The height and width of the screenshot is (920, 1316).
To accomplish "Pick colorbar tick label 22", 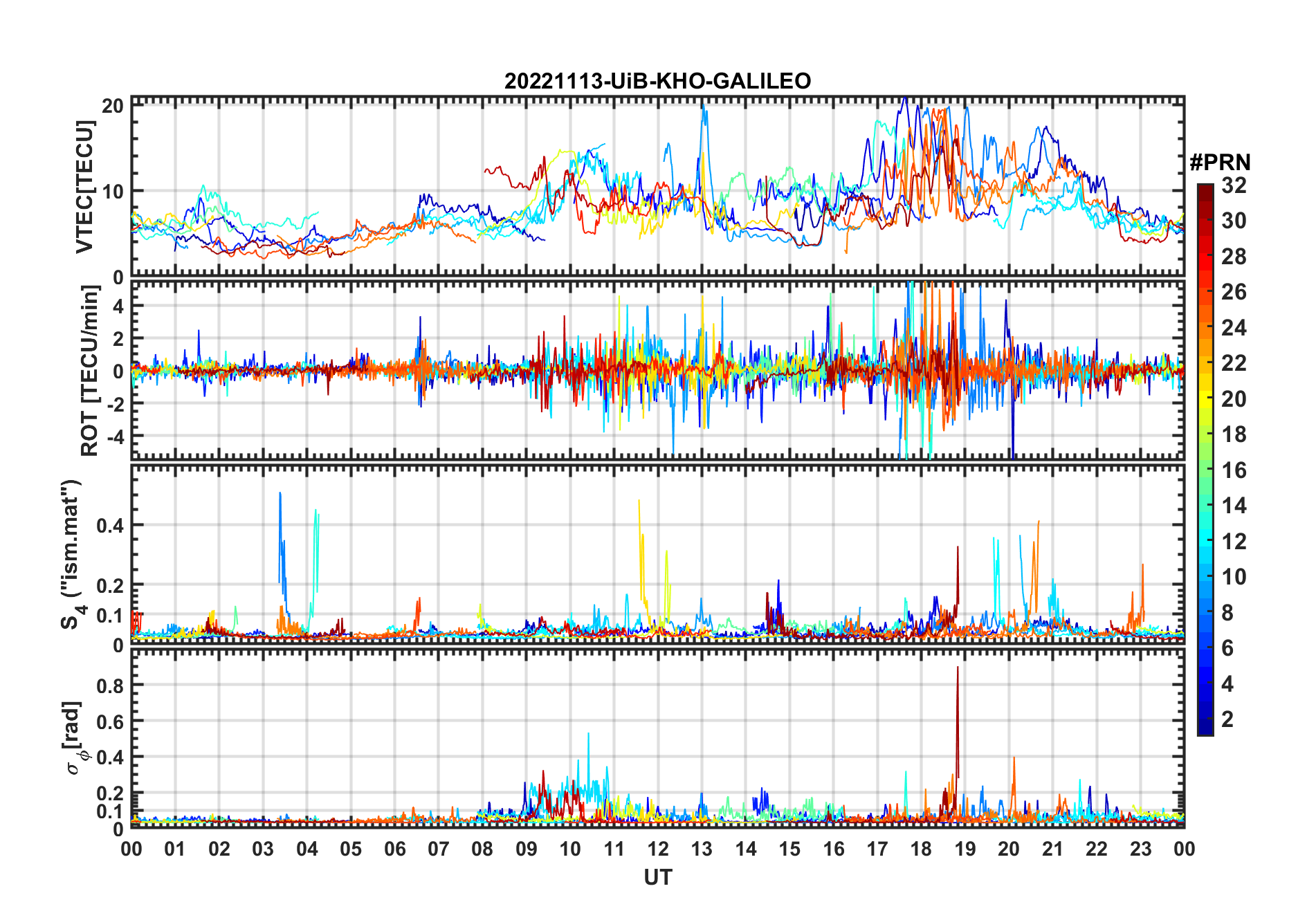I will point(1234,363).
